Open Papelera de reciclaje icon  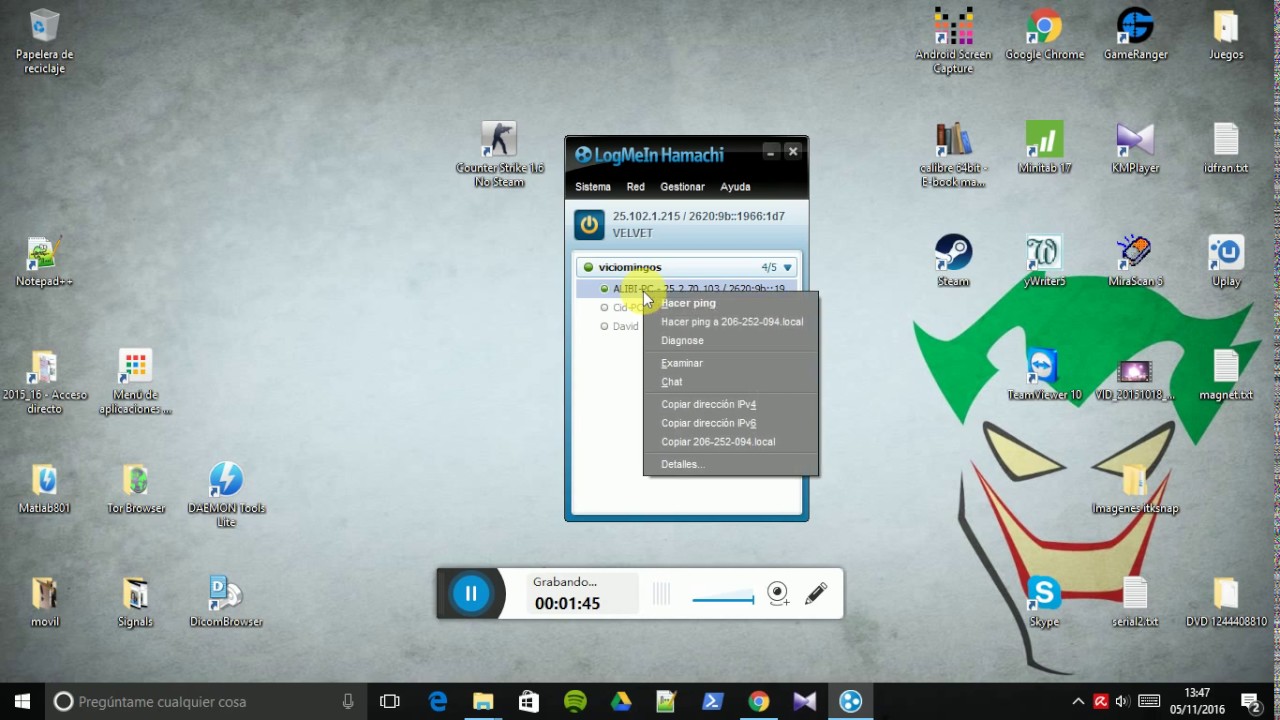click(44, 41)
